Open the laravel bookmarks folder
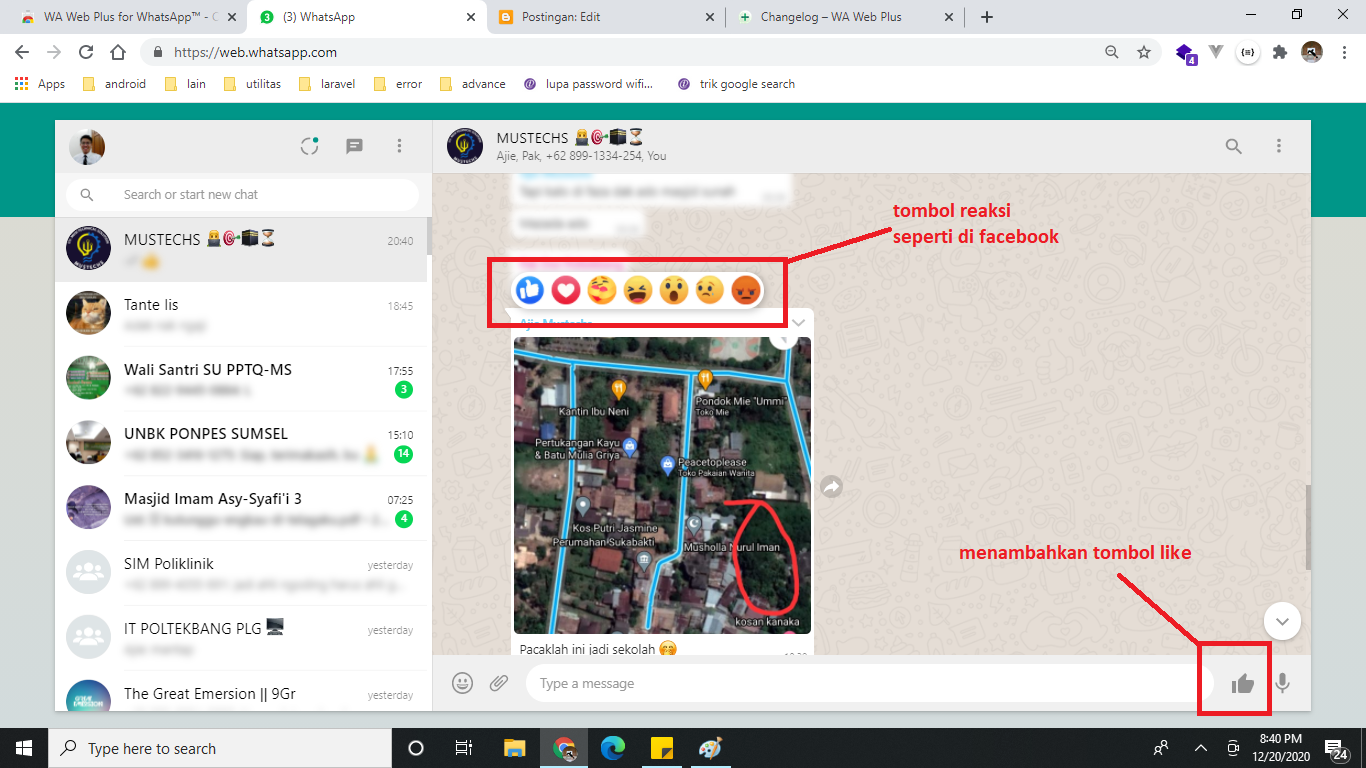The image size is (1366, 768). tap(327, 84)
